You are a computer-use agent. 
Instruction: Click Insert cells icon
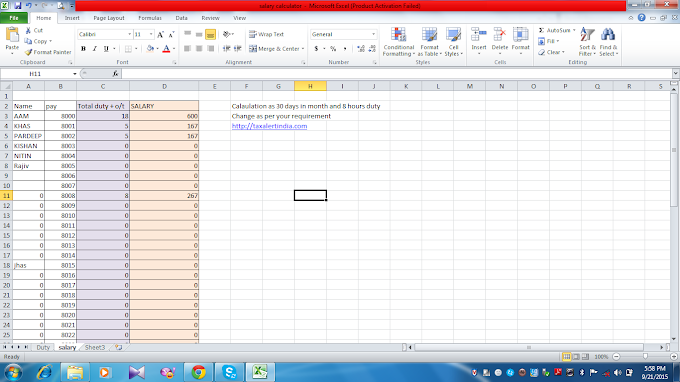[479, 35]
